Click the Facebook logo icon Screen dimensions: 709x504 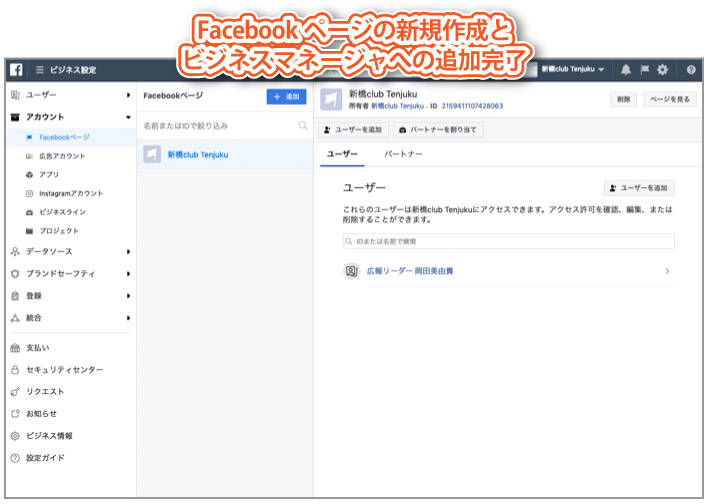tap(16, 70)
